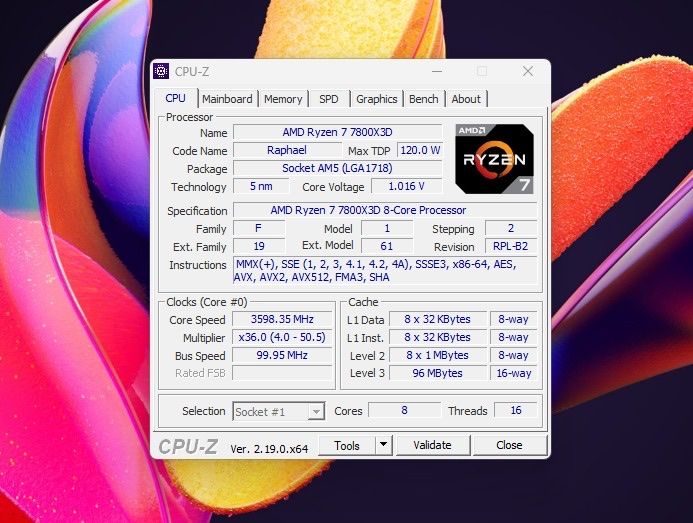Close the CPU-Z window with X

pyautogui.click(x=528, y=71)
